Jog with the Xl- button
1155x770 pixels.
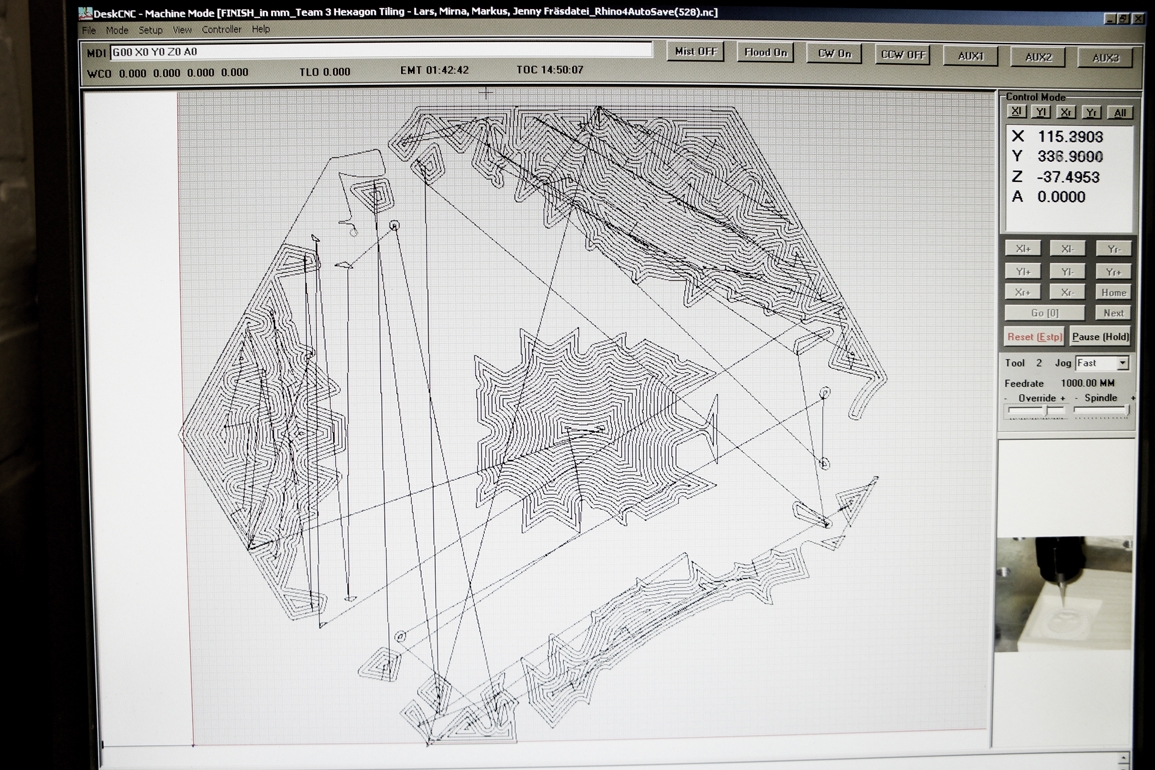coord(1067,249)
